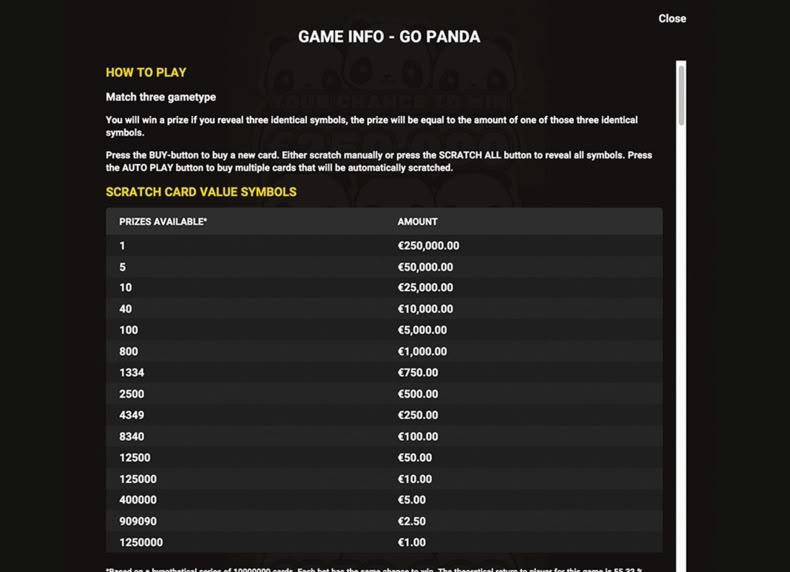
Task: Select the row with 100 prizes available
Action: [x=384, y=330]
